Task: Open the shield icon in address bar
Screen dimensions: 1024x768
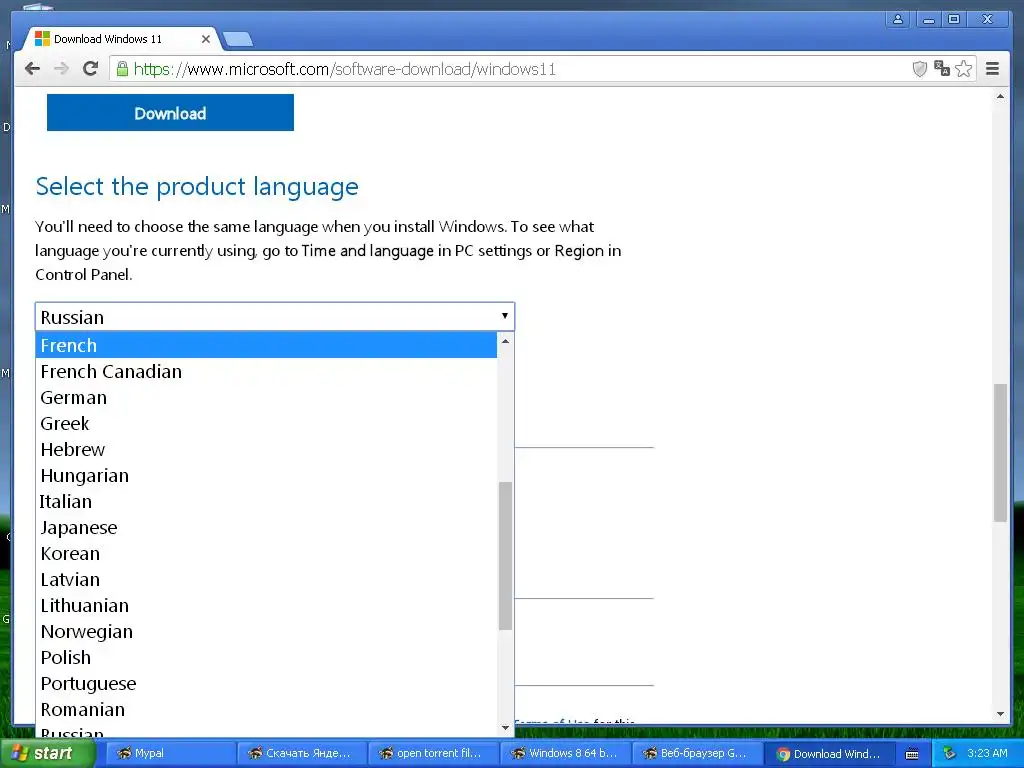Action: pyautogui.click(x=920, y=69)
